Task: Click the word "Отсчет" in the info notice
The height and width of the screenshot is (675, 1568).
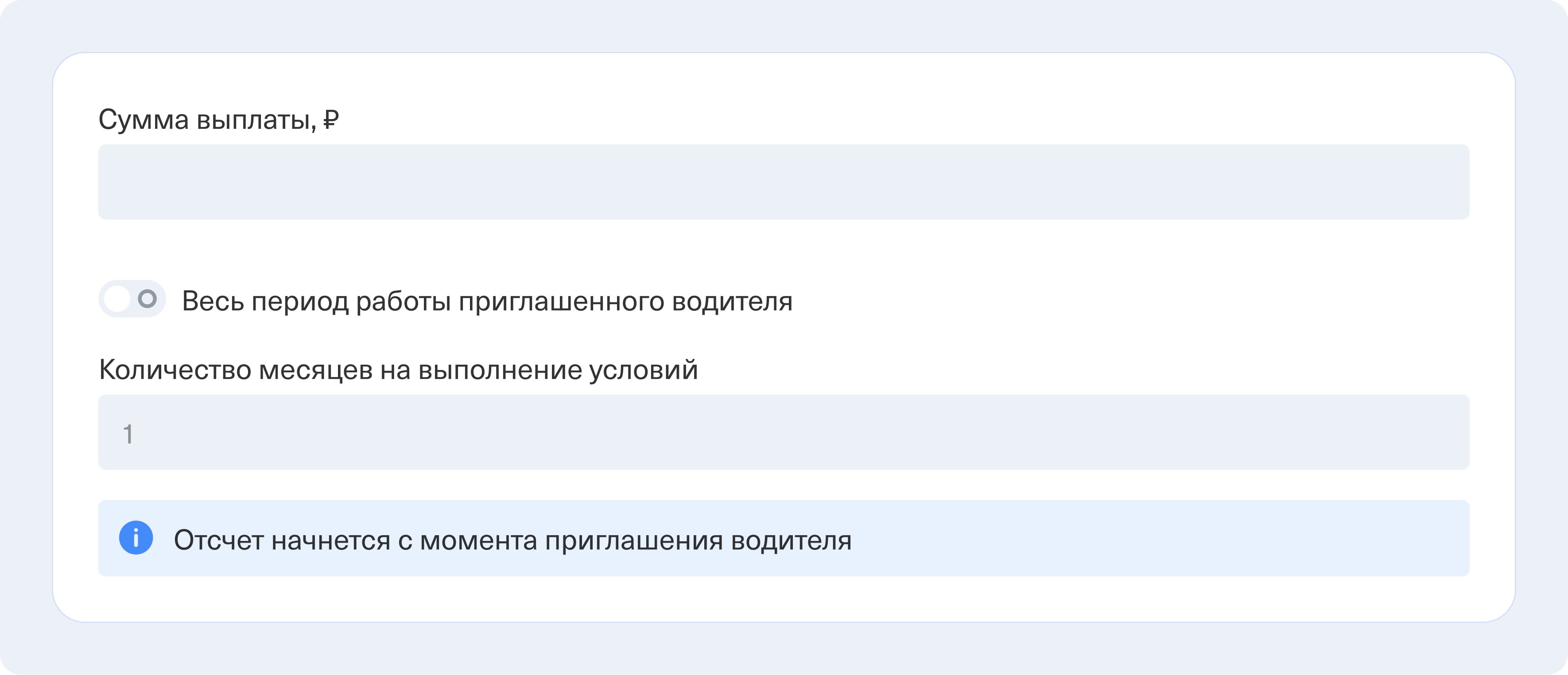Action: click(218, 540)
